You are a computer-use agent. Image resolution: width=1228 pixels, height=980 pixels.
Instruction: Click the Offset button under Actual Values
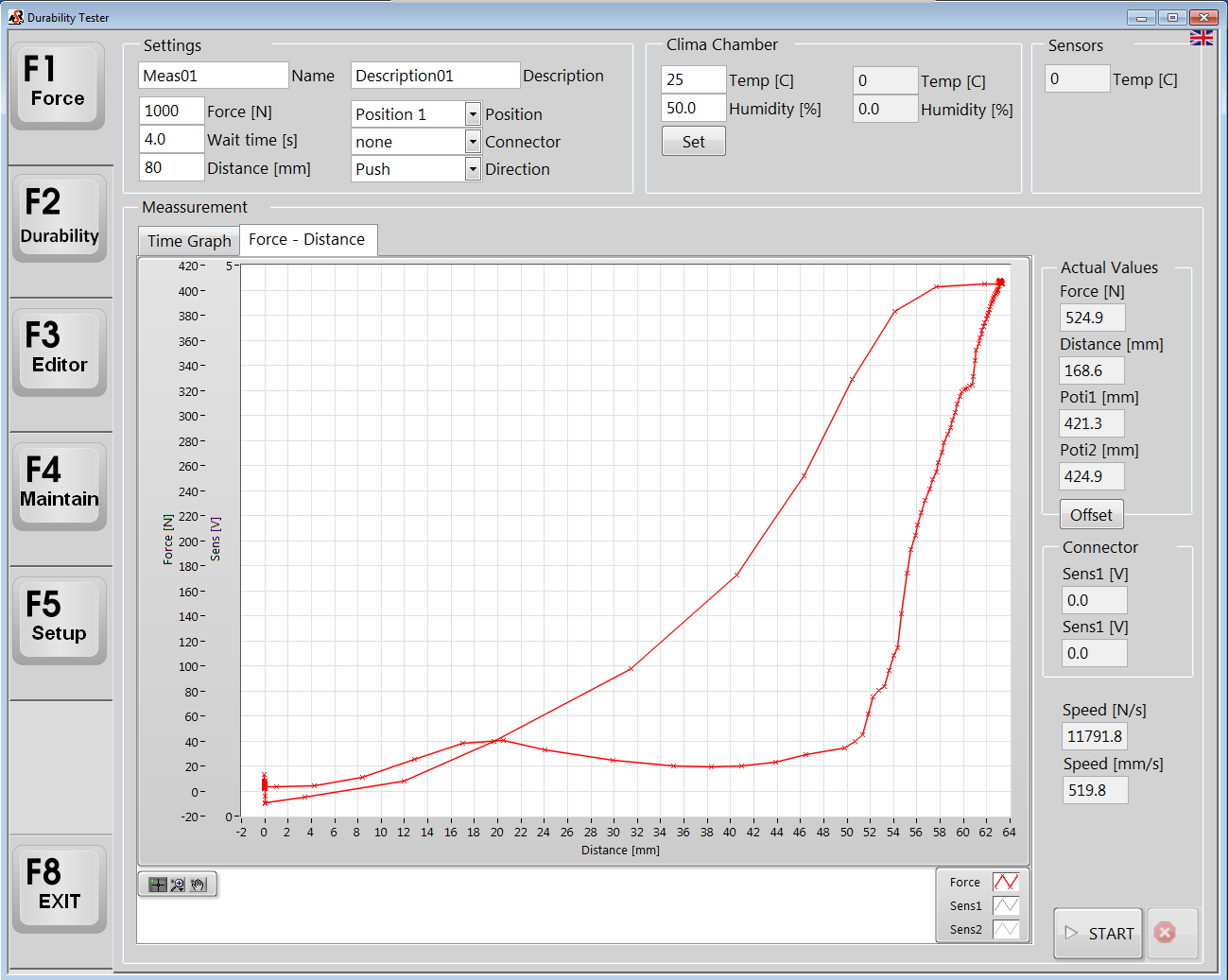coord(1091,515)
